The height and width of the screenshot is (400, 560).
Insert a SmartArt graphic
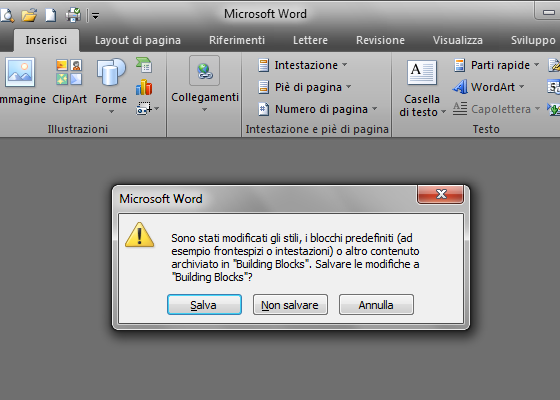144,65
